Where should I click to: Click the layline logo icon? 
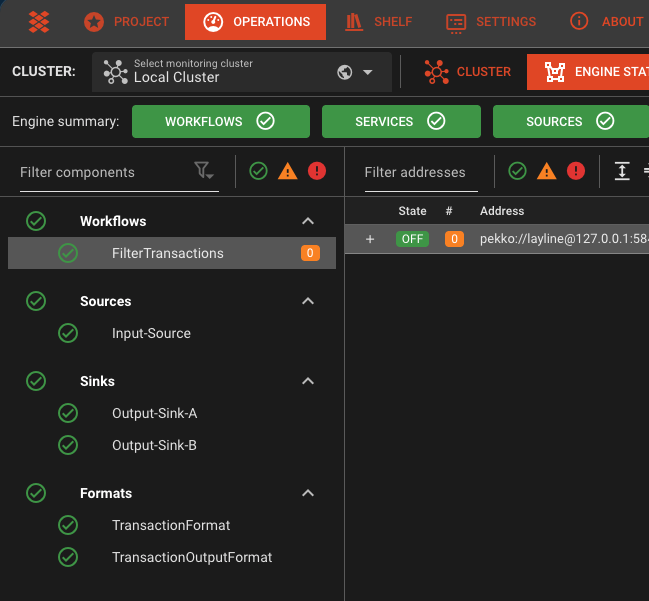39,21
